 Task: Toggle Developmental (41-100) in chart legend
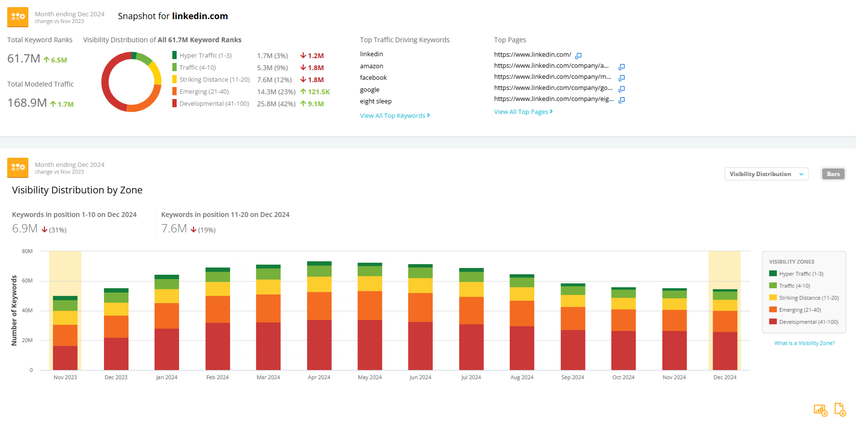[804, 323]
